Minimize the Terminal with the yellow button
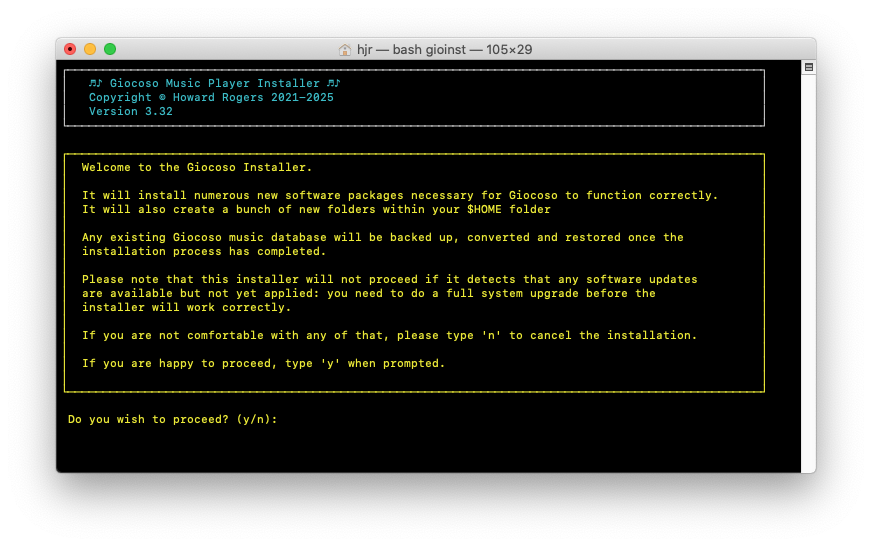This screenshot has width=872, height=547. [x=90, y=49]
